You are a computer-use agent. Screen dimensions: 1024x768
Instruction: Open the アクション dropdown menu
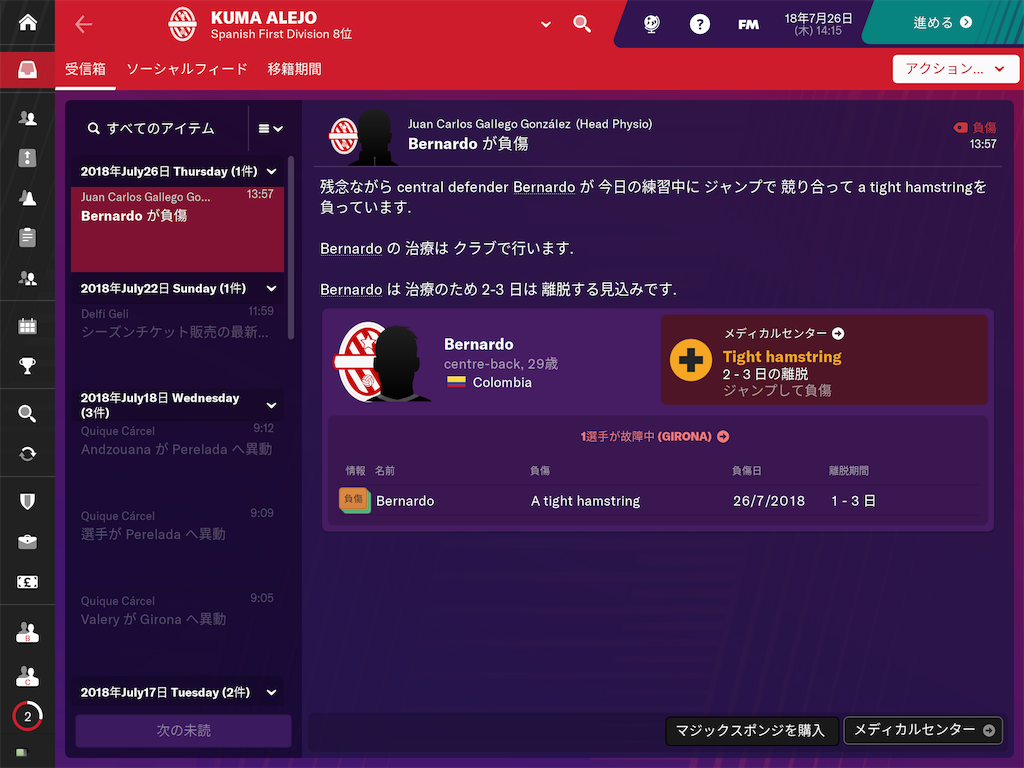coord(955,69)
